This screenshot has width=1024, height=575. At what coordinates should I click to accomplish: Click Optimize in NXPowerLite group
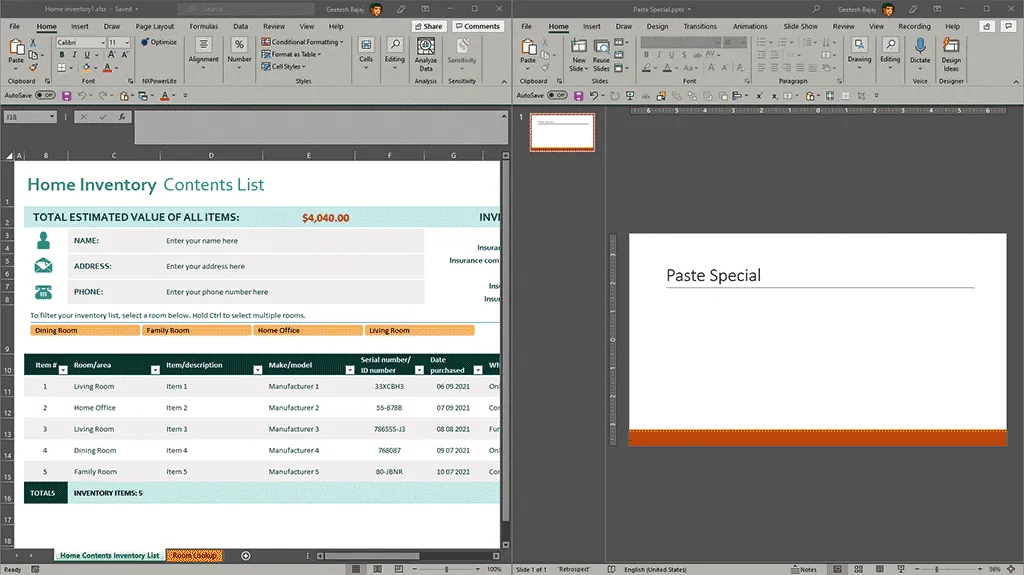(159, 42)
